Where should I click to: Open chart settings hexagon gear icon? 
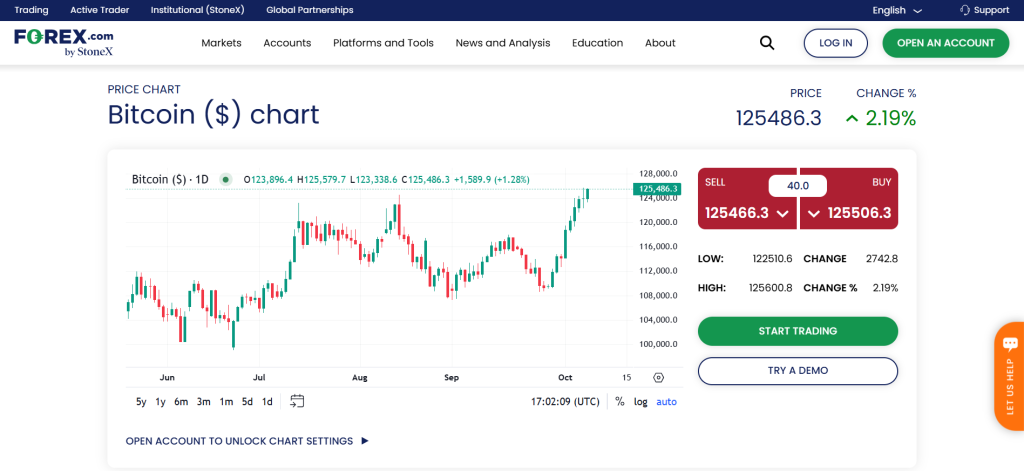pyautogui.click(x=658, y=378)
